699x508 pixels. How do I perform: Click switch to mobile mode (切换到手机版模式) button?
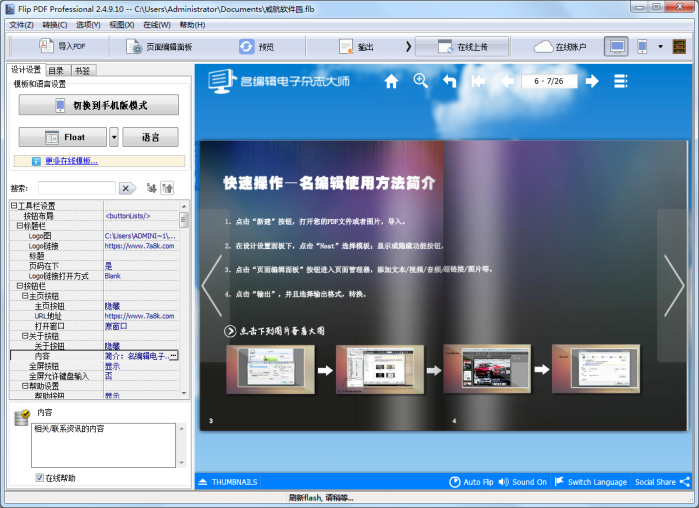[x=99, y=105]
